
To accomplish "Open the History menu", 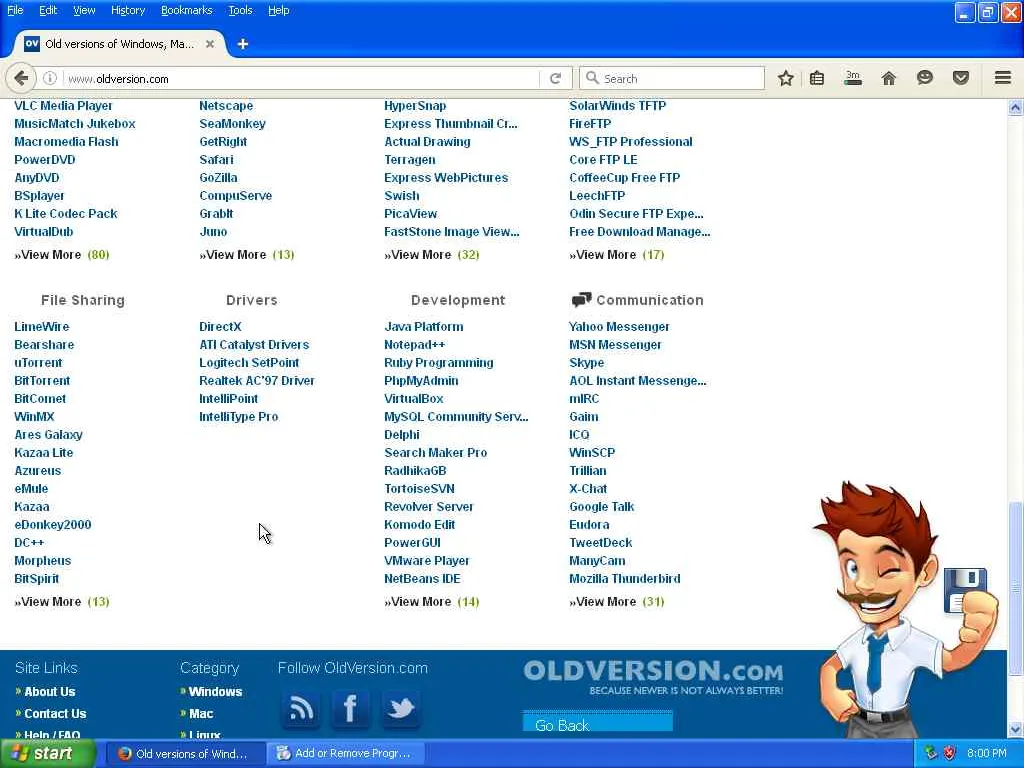I will [x=128, y=10].
